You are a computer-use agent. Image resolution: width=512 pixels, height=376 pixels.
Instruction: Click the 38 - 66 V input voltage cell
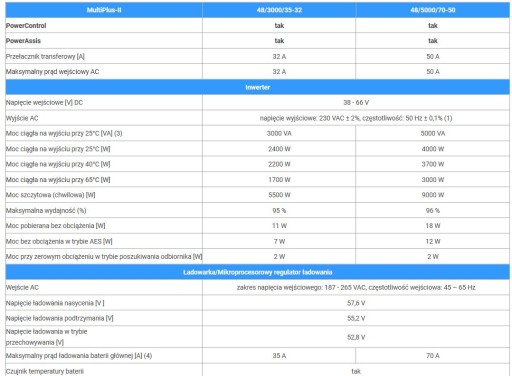356,103
